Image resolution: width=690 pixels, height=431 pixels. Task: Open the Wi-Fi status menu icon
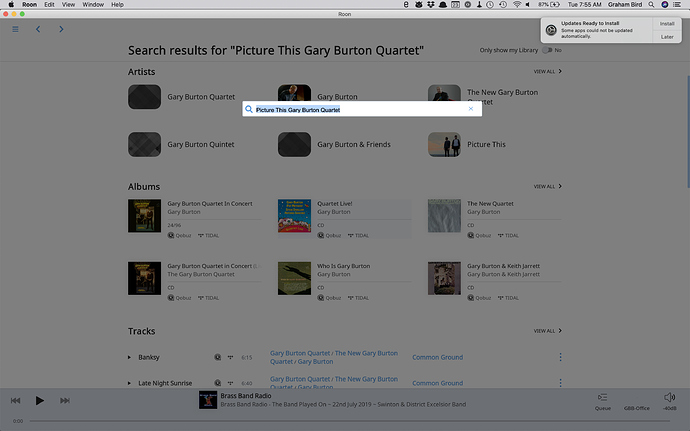click(517, 4)
